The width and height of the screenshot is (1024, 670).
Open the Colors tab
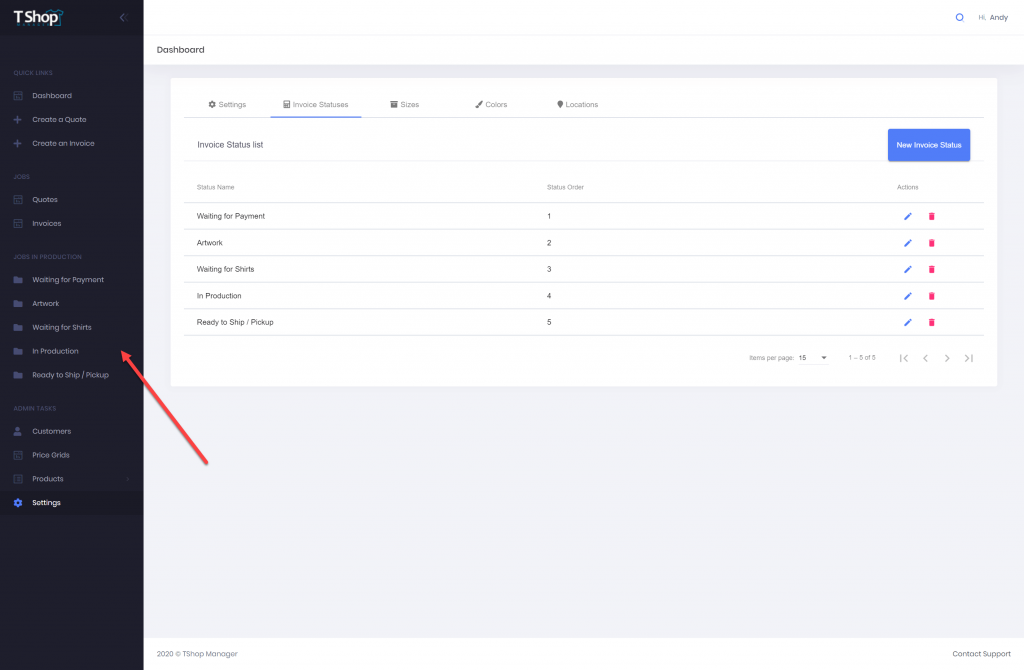click(x=491, y=104)
